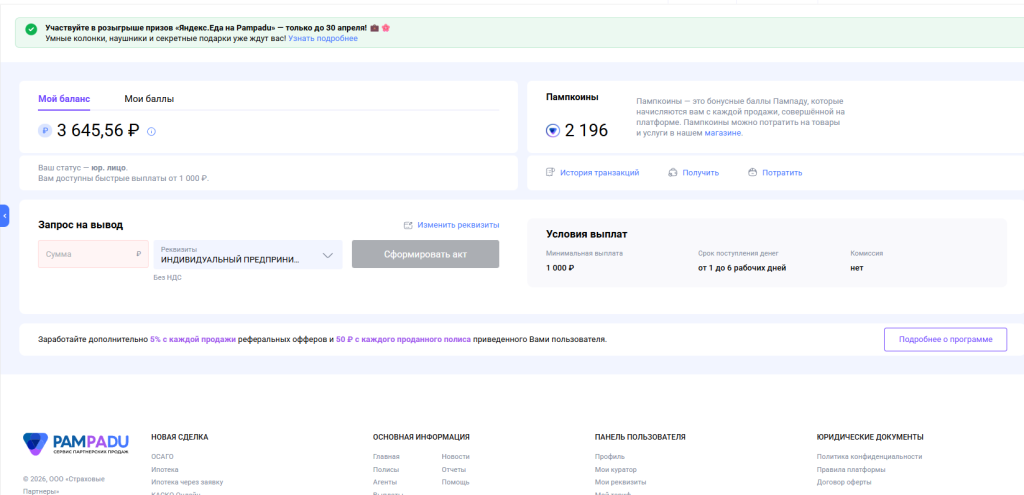Click the transaction history document icon

click(x=551, y=172)
